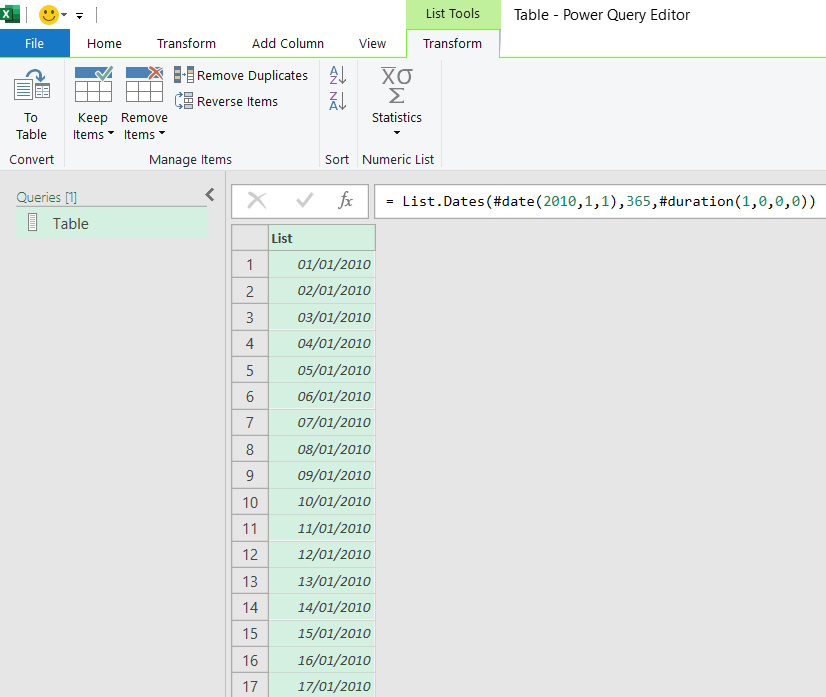Click the Table query icon in Queries pane
The width and height of the screenshot is (826, 697).
(x=34, y=223)
